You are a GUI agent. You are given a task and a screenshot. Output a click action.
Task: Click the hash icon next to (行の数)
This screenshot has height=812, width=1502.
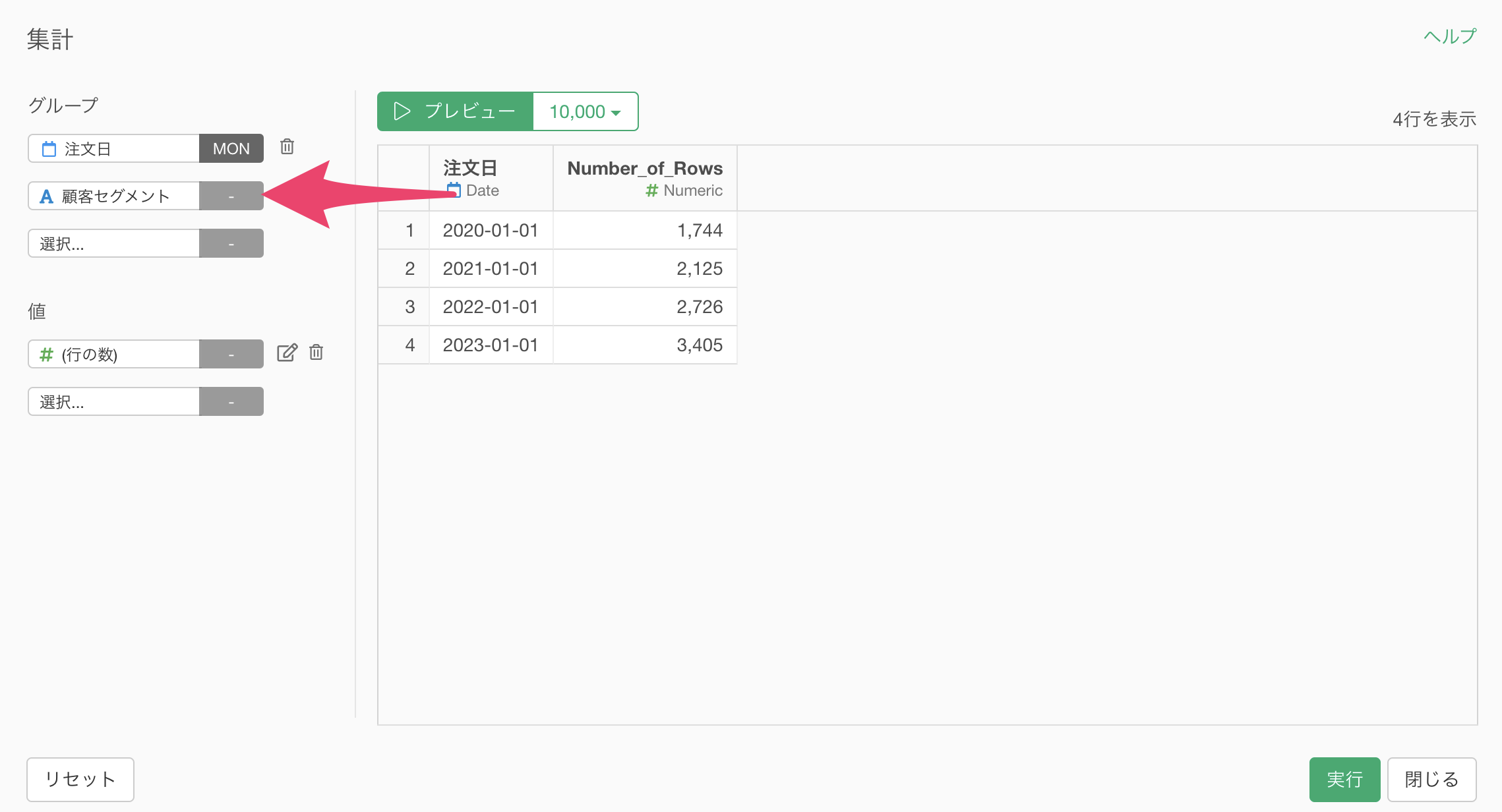[46, 355]
